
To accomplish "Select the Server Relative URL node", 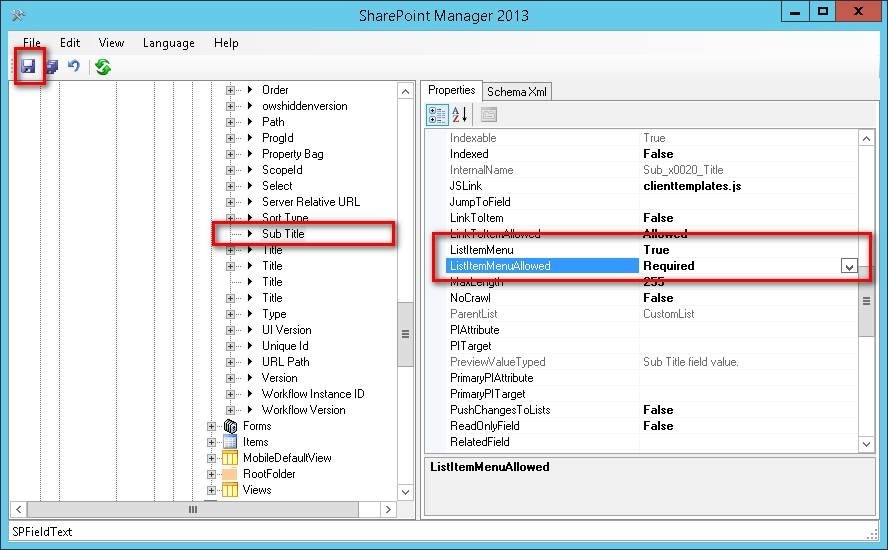I will [x=310, y=202].
